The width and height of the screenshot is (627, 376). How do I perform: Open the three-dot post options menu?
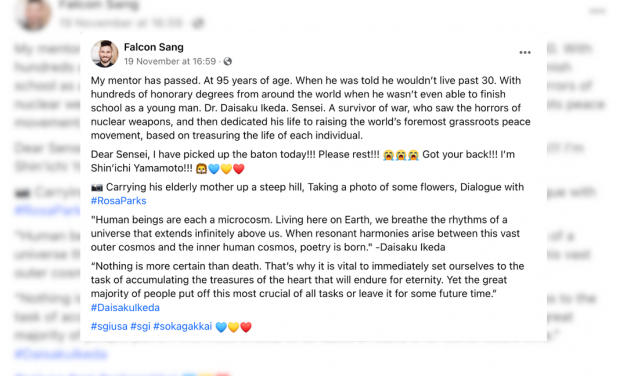(525, 52)
